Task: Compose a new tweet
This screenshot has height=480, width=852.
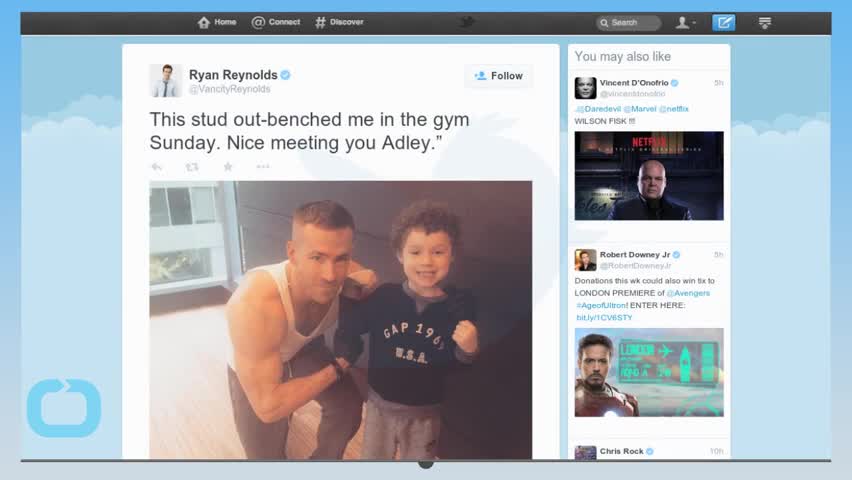Action: point(723,22)
